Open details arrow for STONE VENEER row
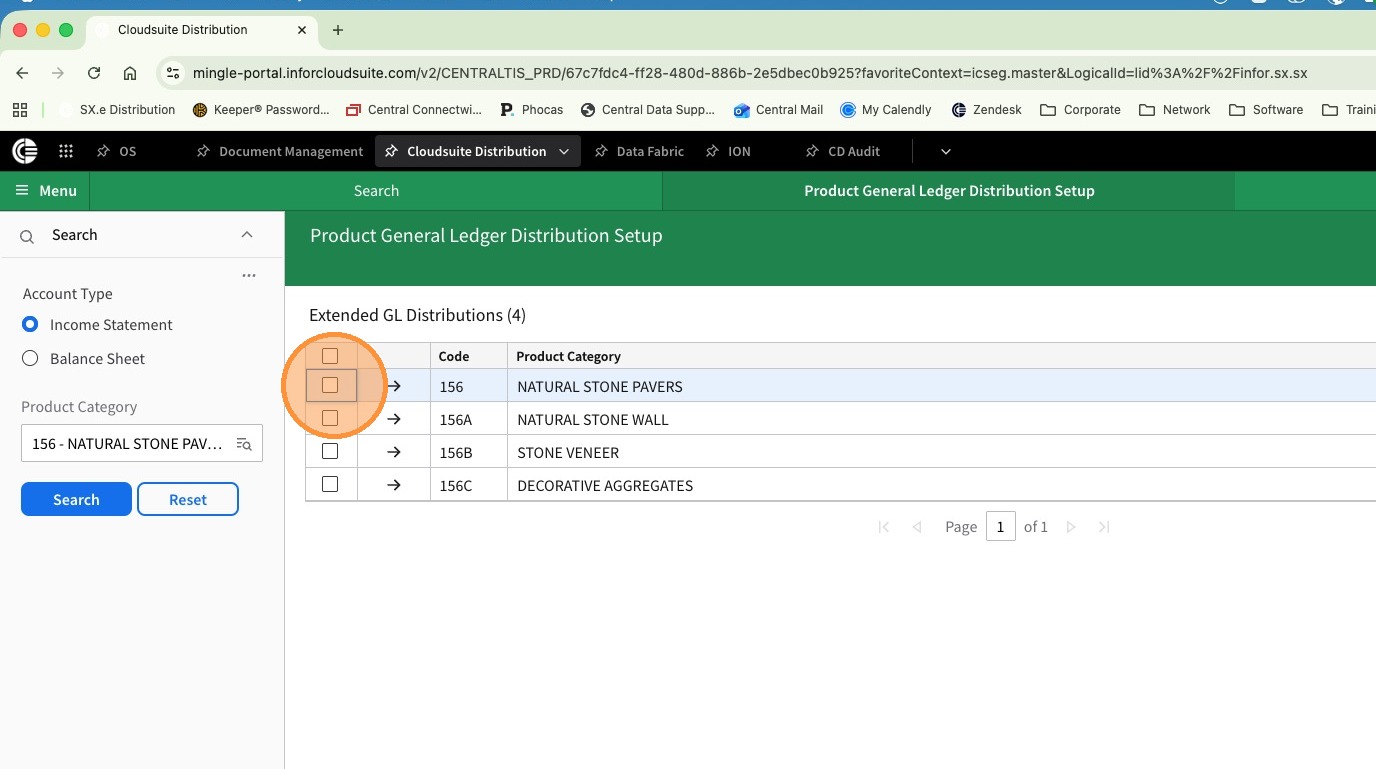The height and width of the screenshot is (769, 1376). click(394, 452)
